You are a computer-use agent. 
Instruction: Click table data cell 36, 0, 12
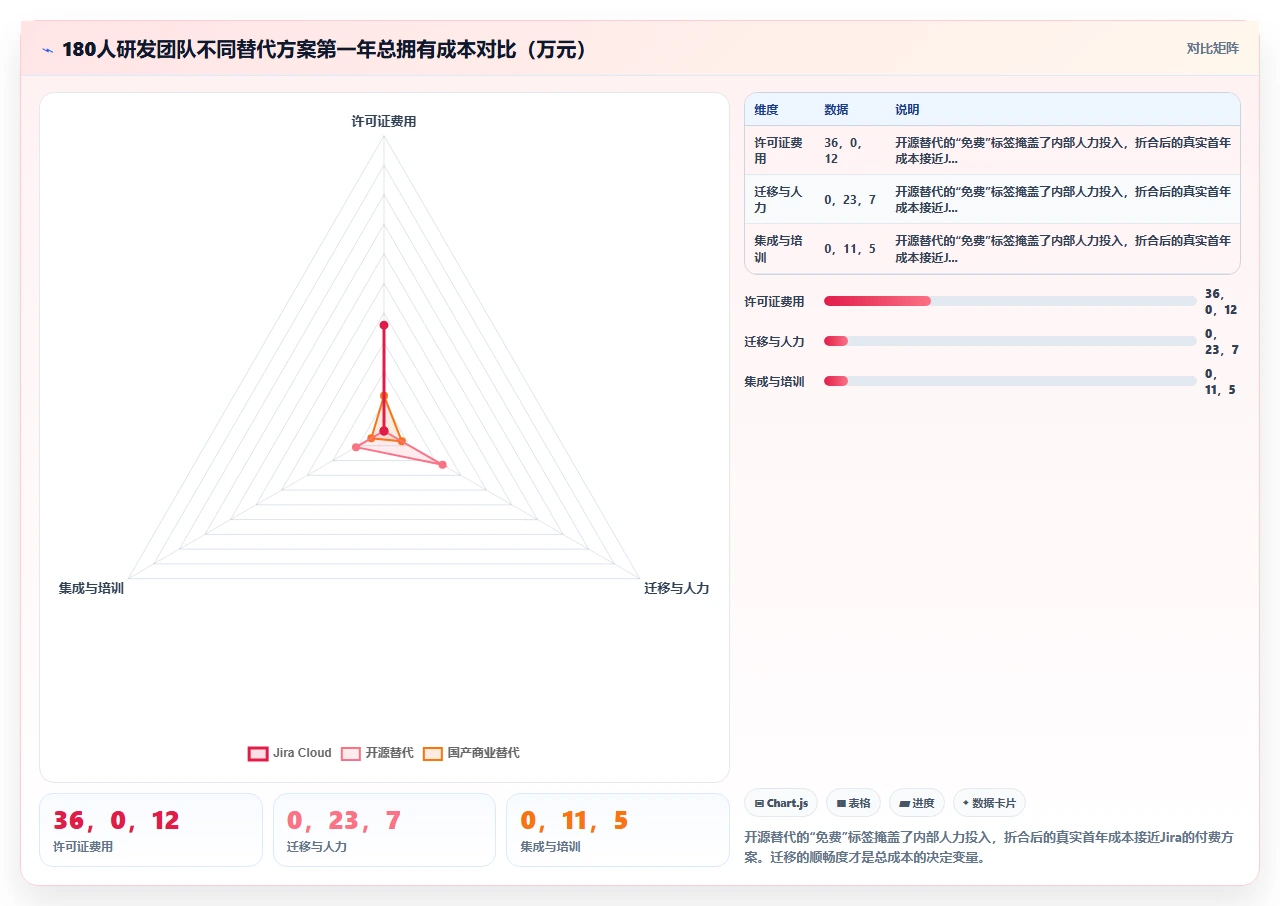[x=850, y=150]
